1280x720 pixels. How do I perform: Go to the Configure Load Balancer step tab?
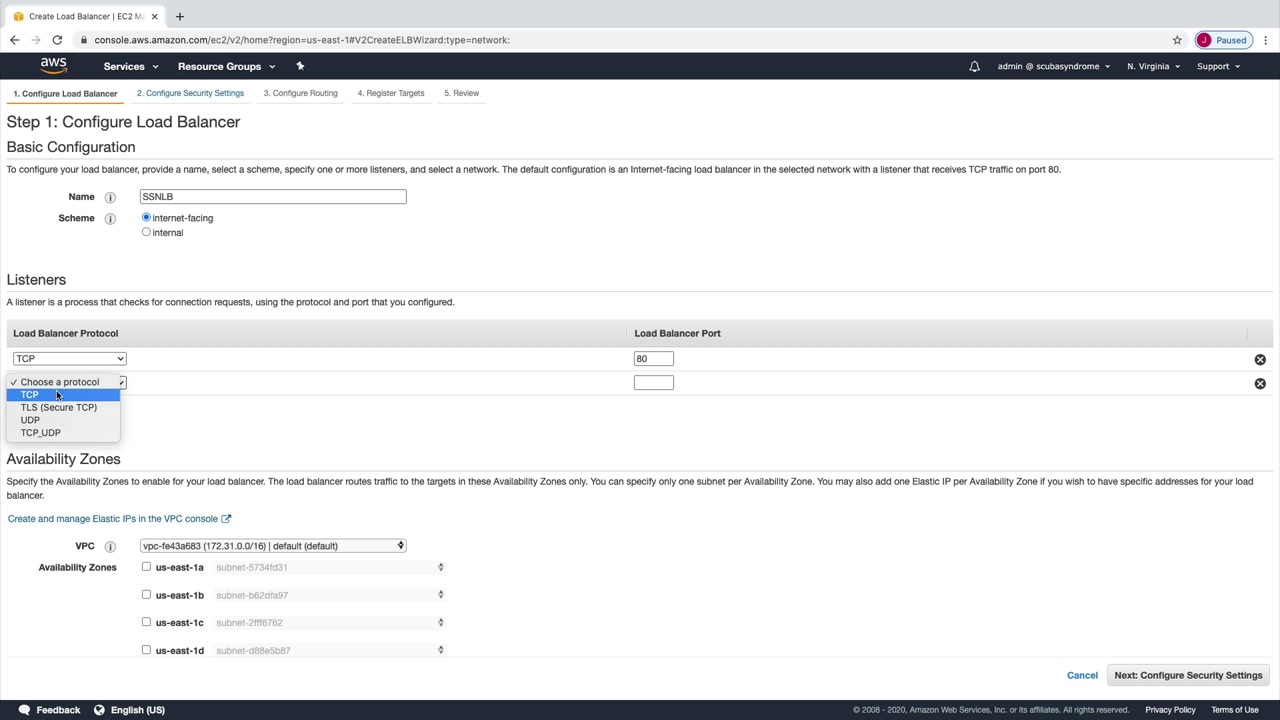pyautogui.click(x=65, y=93)
